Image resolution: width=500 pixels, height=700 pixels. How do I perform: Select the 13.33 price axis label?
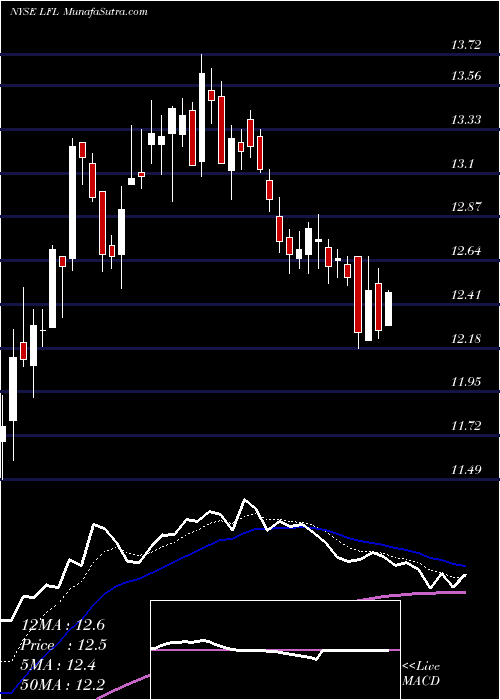click(x=466, y=120)
